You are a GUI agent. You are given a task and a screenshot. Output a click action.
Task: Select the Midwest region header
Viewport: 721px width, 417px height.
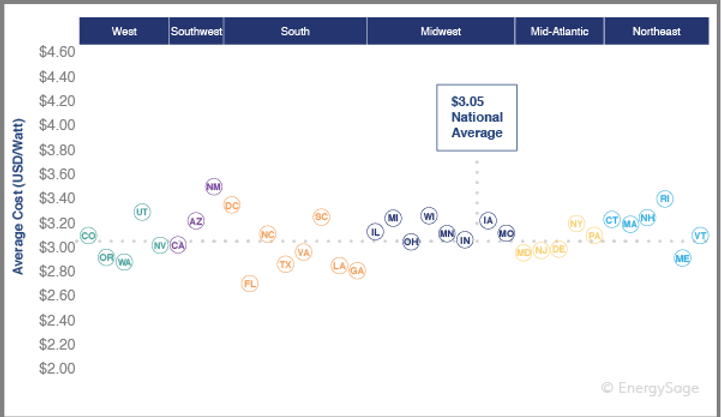click(440, 31)
